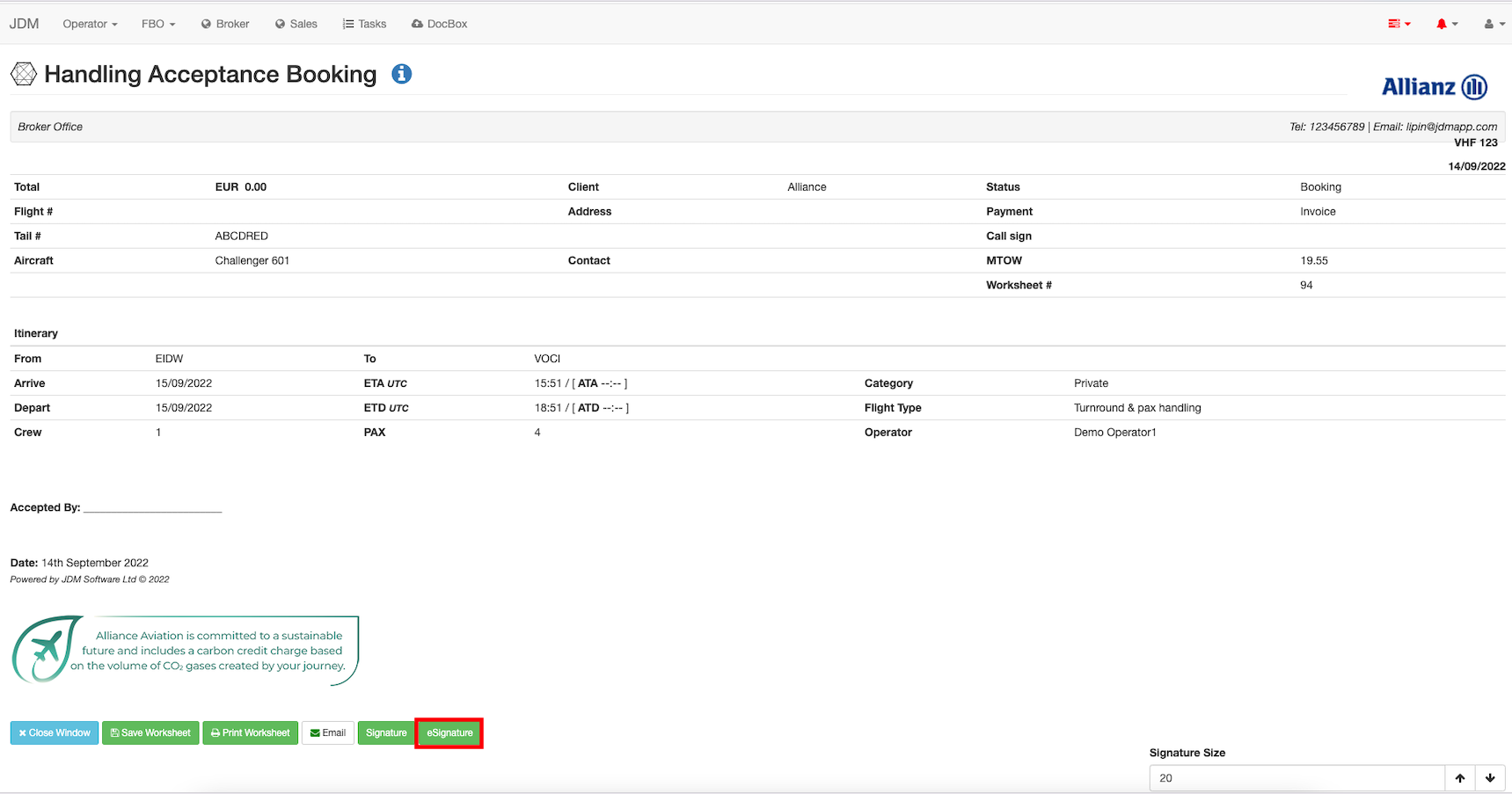Expand the Operator dropdown menu
This screenshot has width=1512, height=794.
point(90,24)
